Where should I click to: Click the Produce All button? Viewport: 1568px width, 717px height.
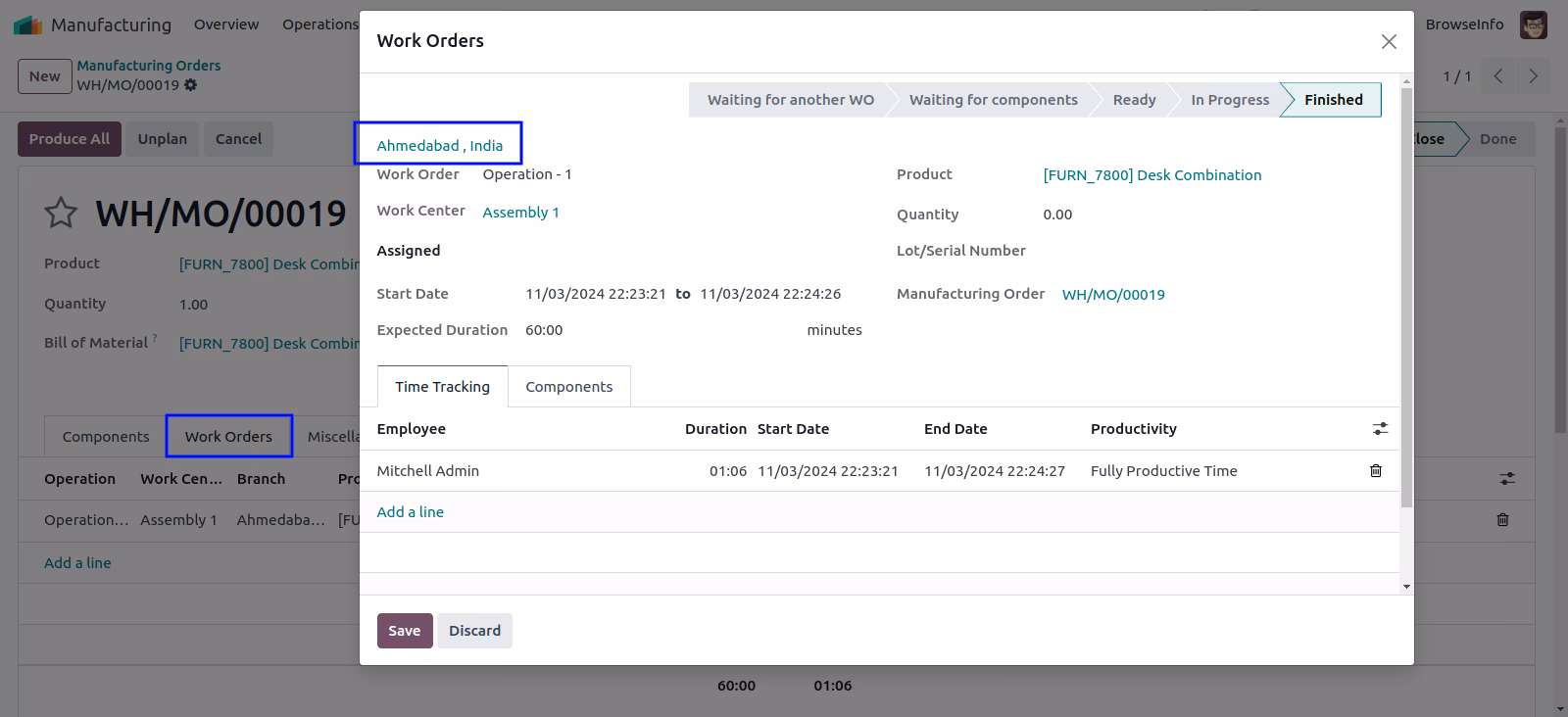(x=70, y=139)
